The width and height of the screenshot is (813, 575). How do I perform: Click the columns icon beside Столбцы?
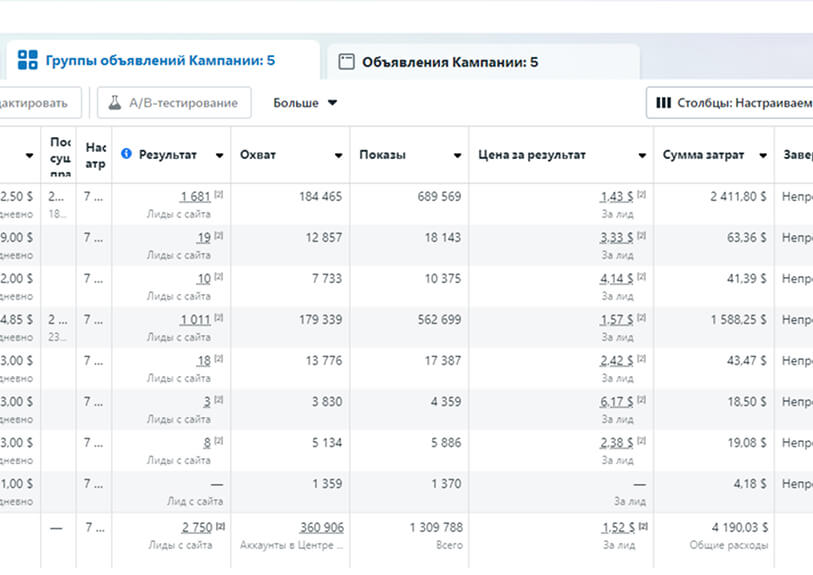[664, 103]
